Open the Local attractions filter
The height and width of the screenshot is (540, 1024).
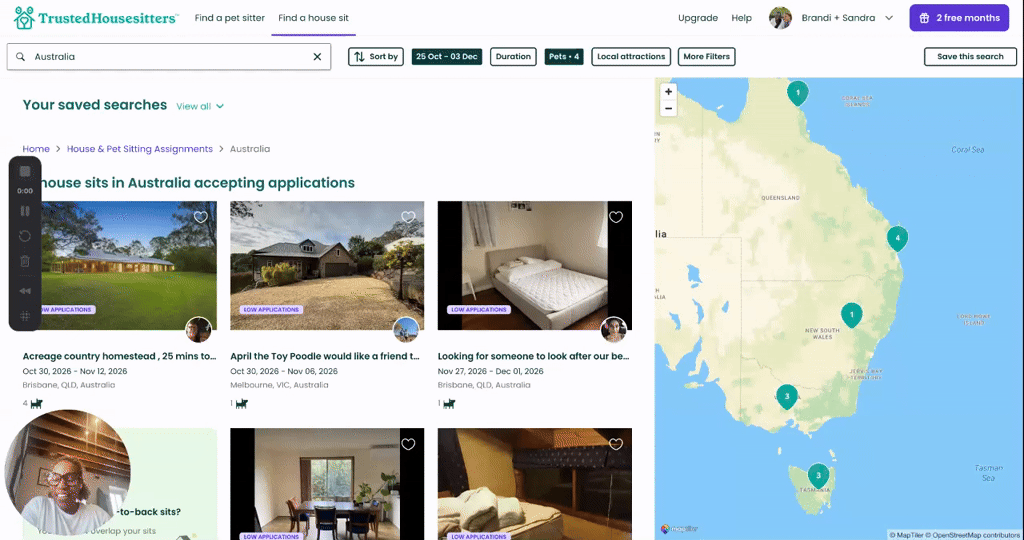631,57
